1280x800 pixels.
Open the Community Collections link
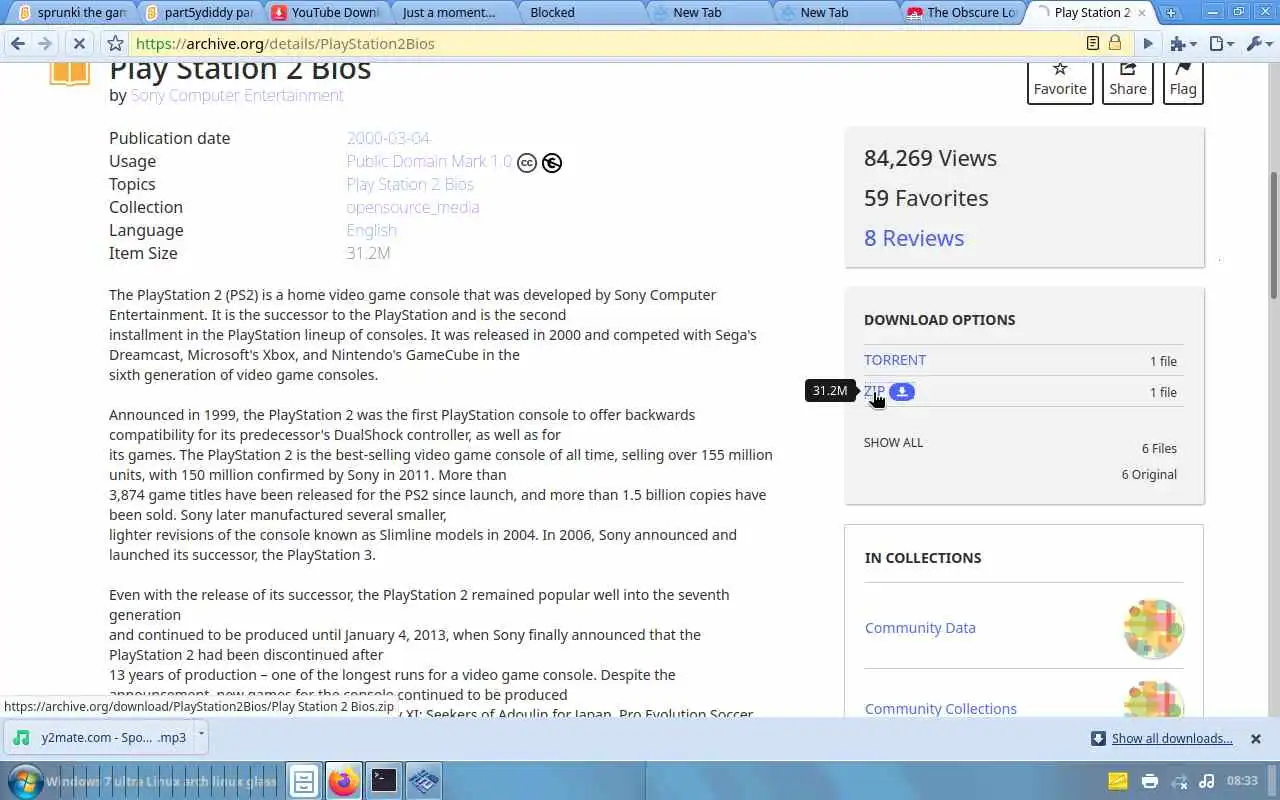click(941, 708)
